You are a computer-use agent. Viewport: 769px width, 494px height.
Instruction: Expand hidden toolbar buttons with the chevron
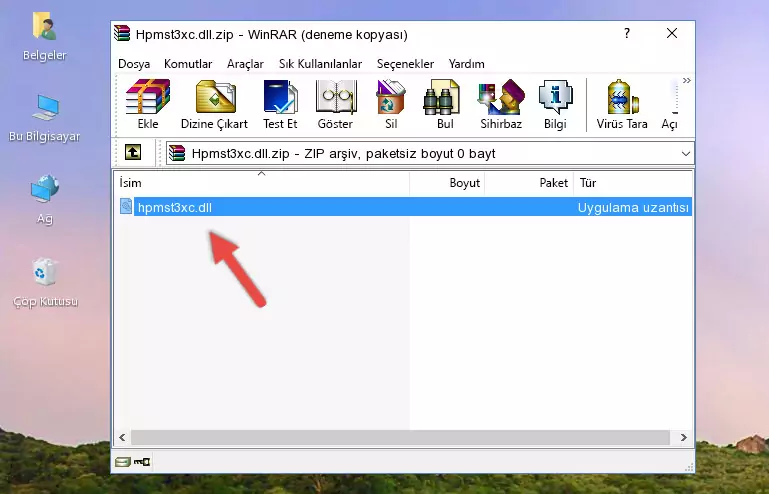coord(686,80)
